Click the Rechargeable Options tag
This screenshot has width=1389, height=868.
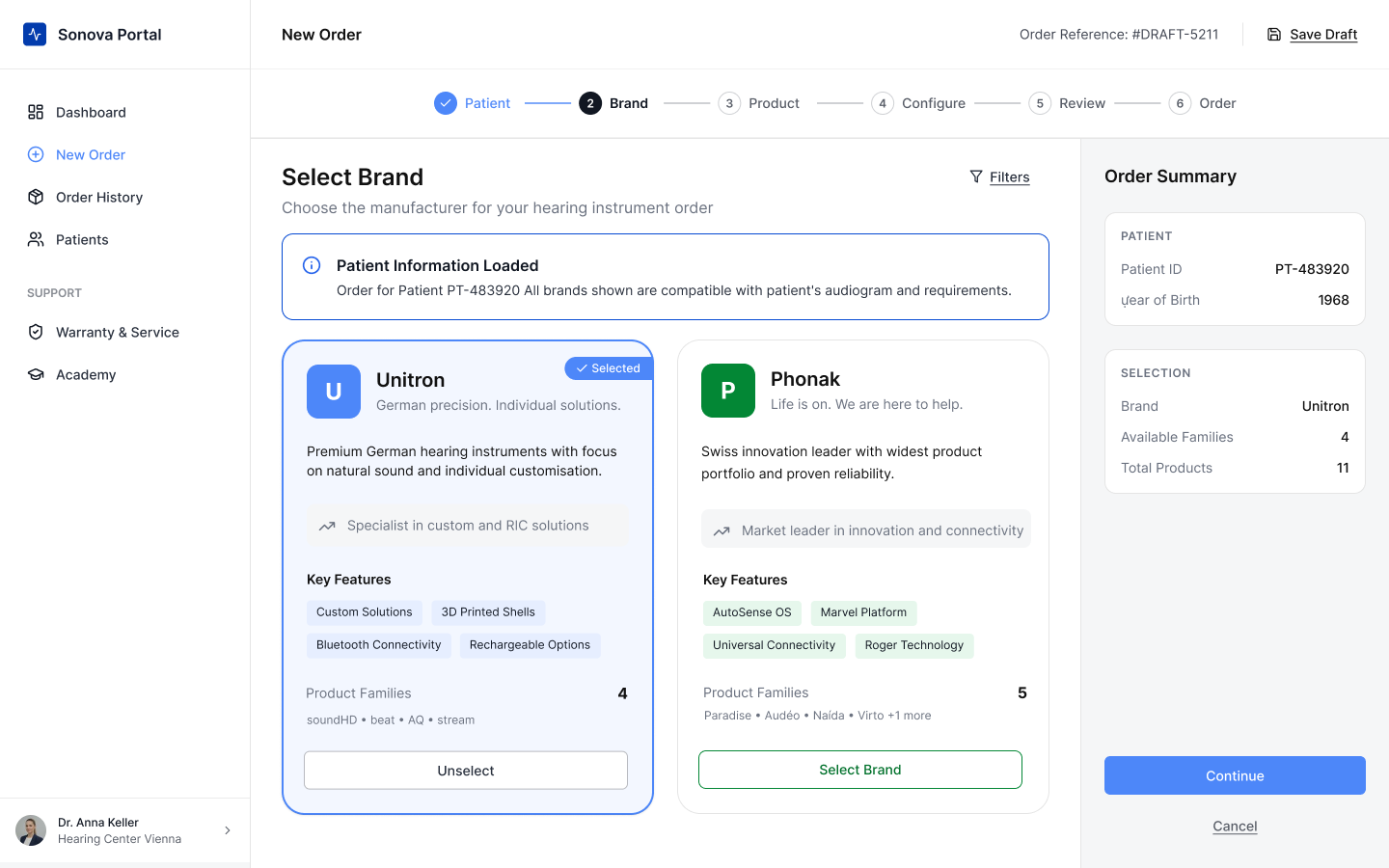pos(530,645)
